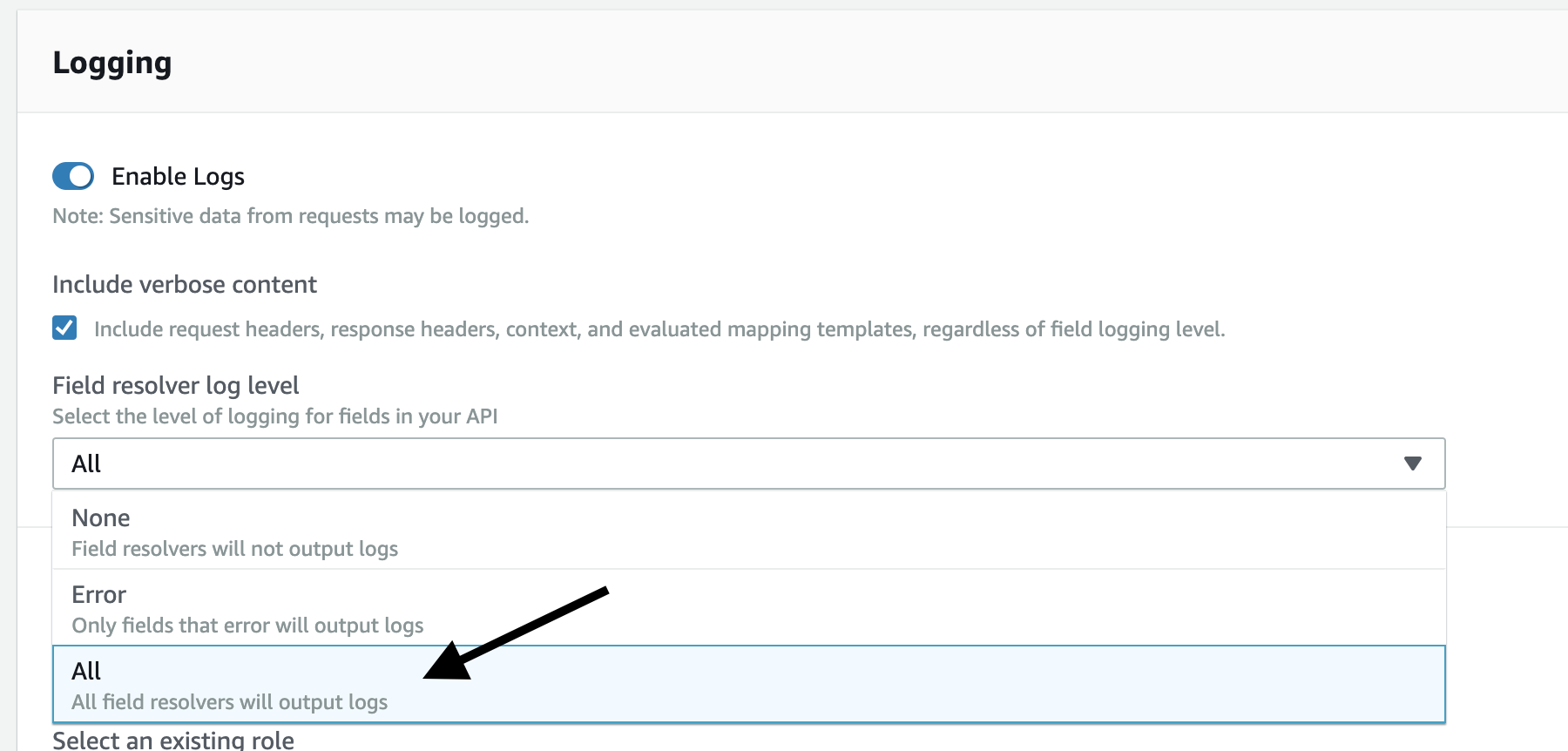Click the Field resolver log level label
1568x751 pixels.
(175, 384)
